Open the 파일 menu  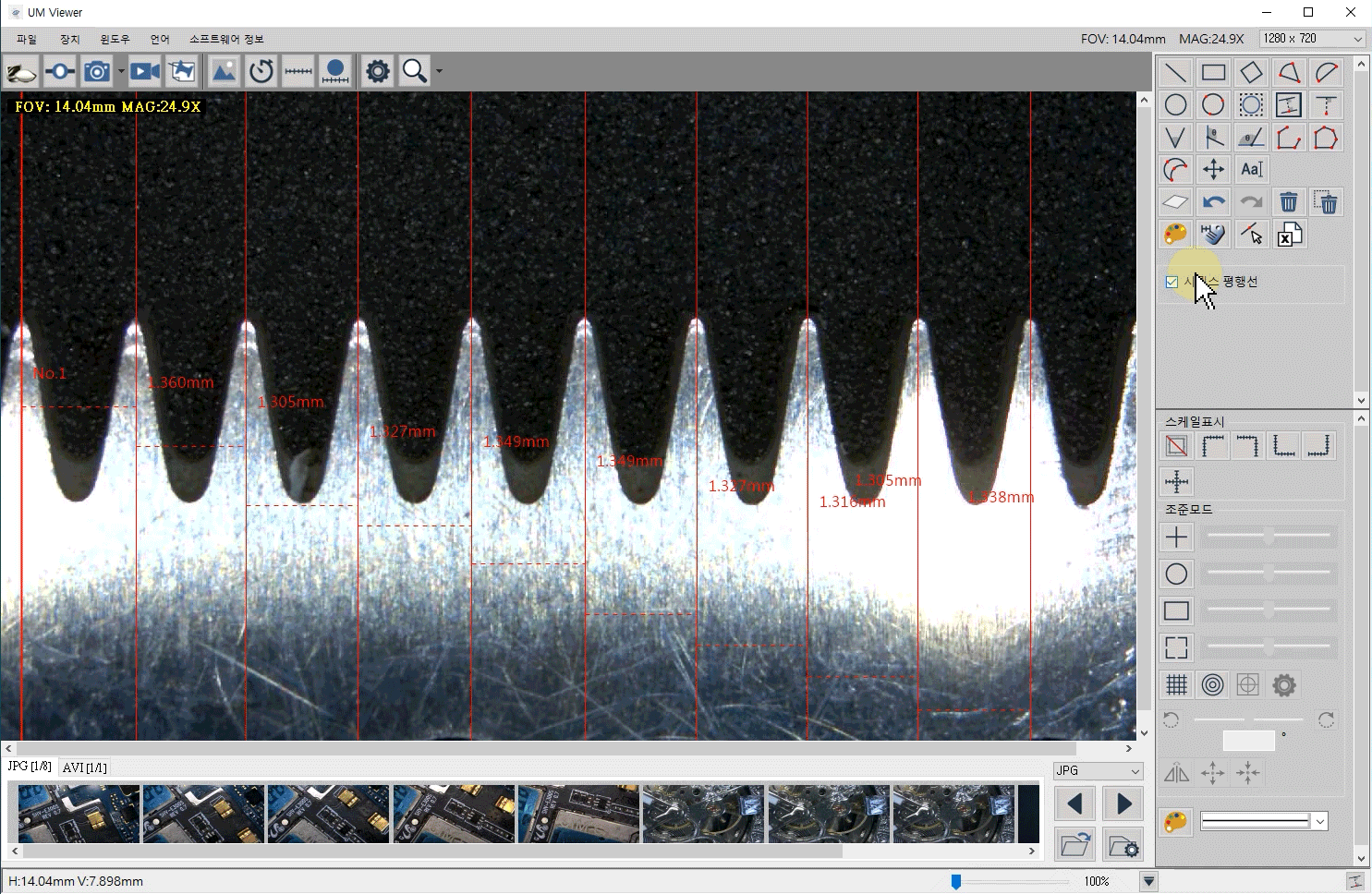tap(27, 39)
